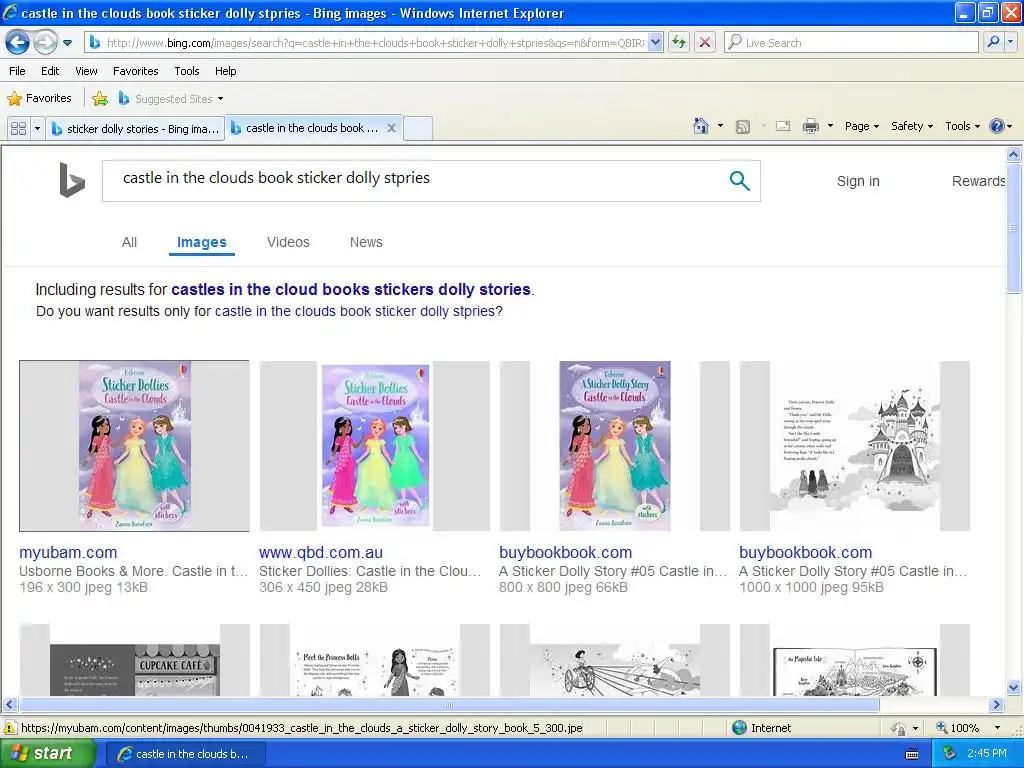Click inside the Live Search box
The image size is (1024, 768).
click(852, 42)
